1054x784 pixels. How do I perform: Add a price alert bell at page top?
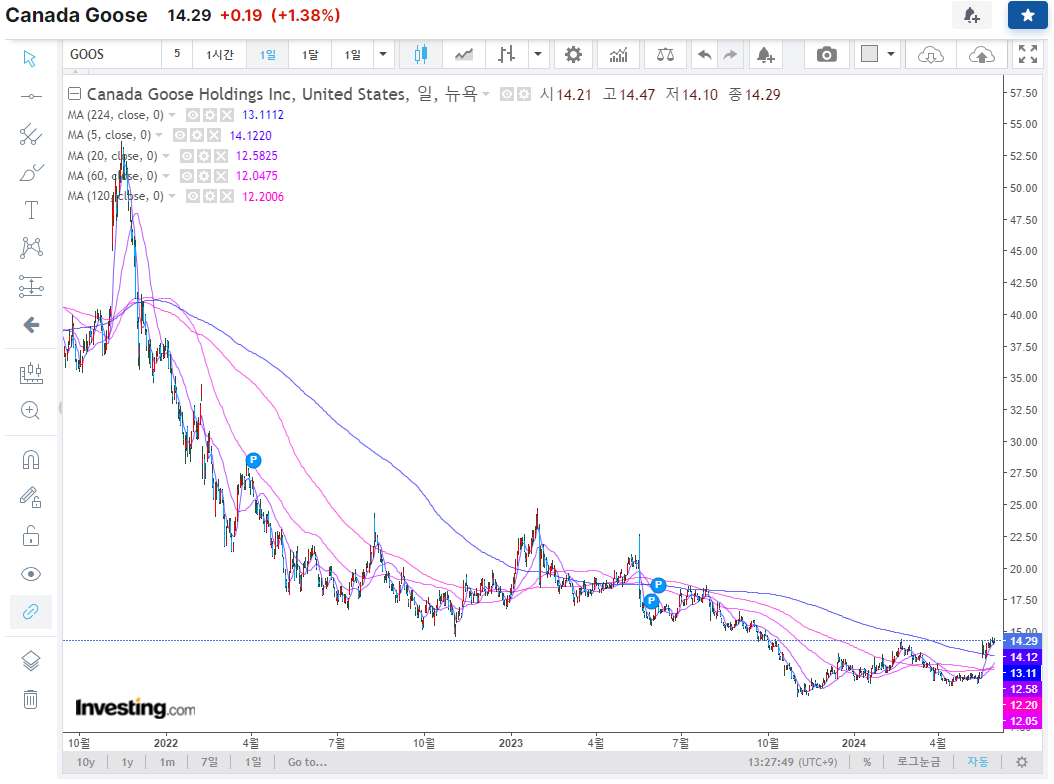971,15
